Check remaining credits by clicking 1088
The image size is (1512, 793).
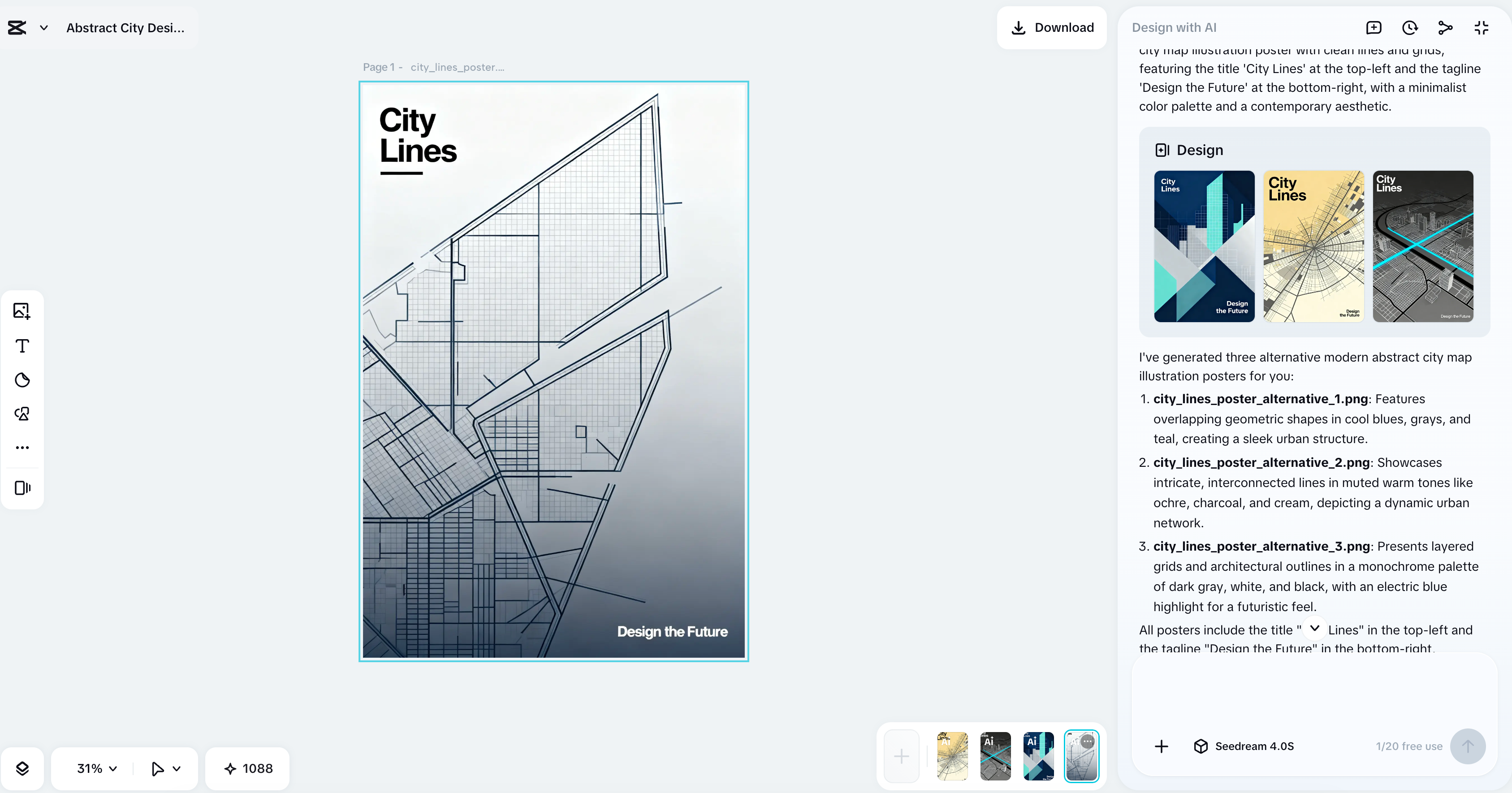click(247, 768)
